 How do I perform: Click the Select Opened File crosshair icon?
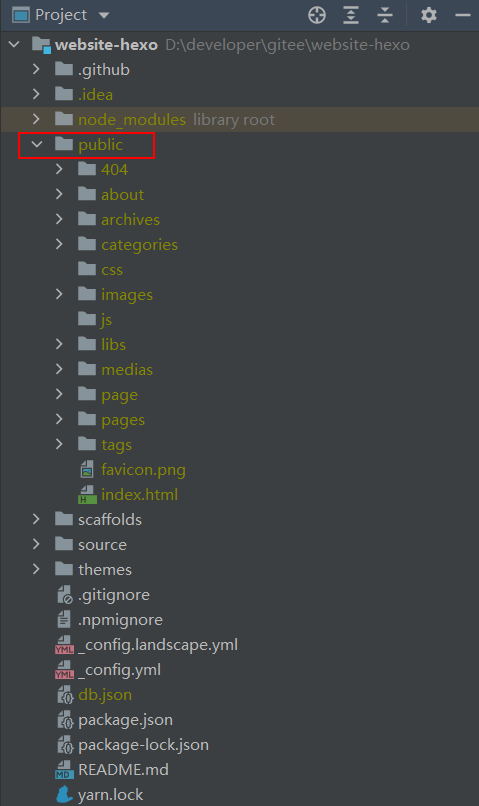317,15
